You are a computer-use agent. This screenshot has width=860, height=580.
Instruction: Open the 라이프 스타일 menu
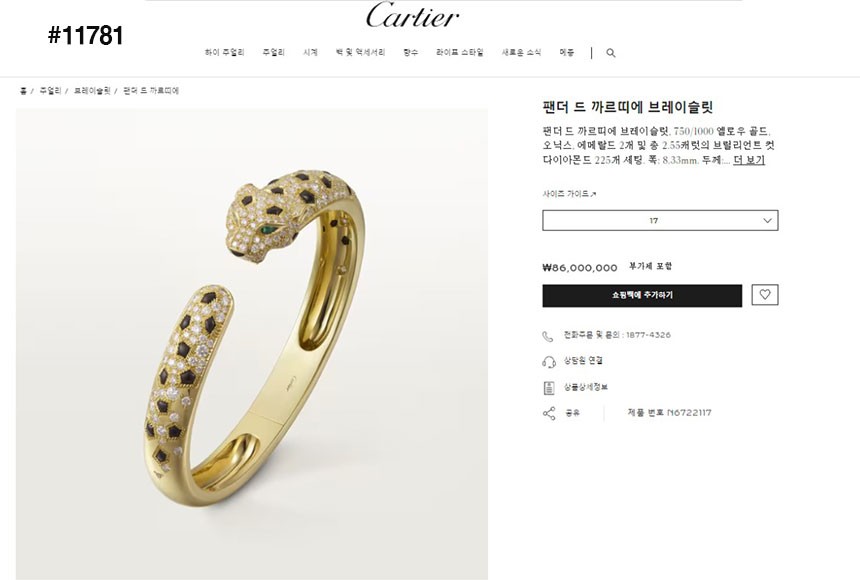click(x=460, y=53)
